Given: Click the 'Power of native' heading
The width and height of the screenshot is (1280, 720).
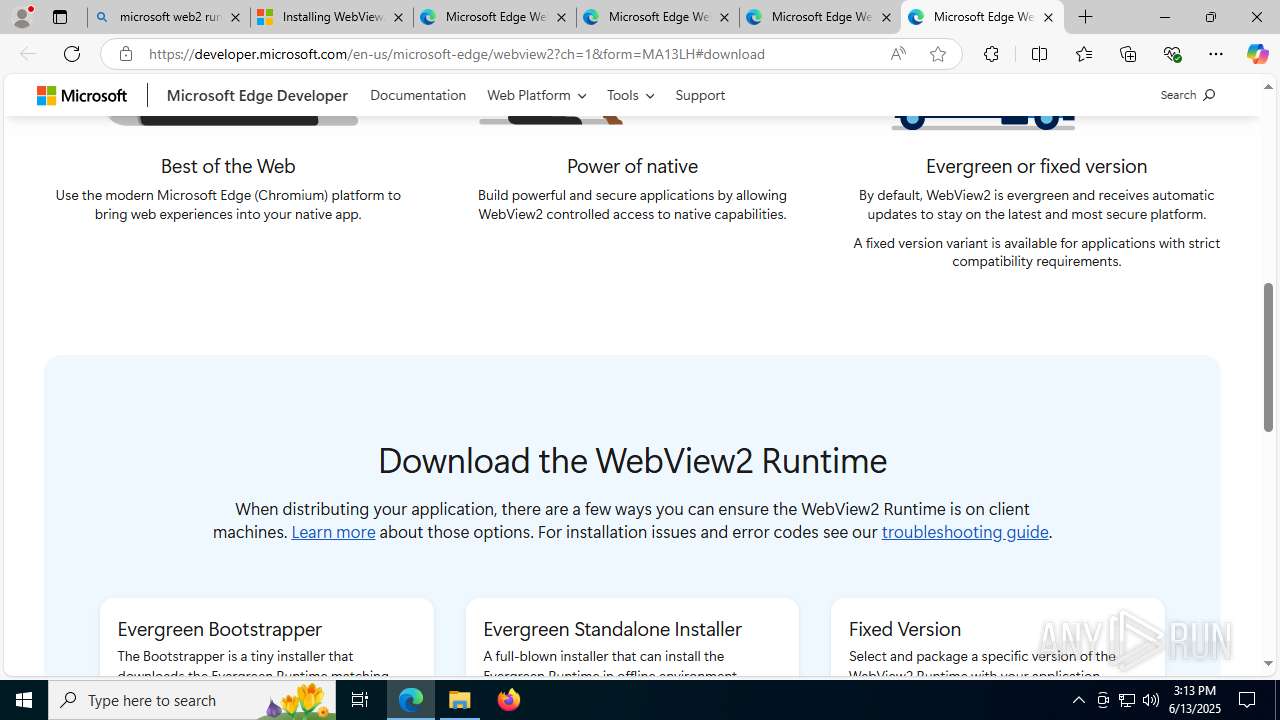Looking at the screenshot, I should [x=632, y=166].
